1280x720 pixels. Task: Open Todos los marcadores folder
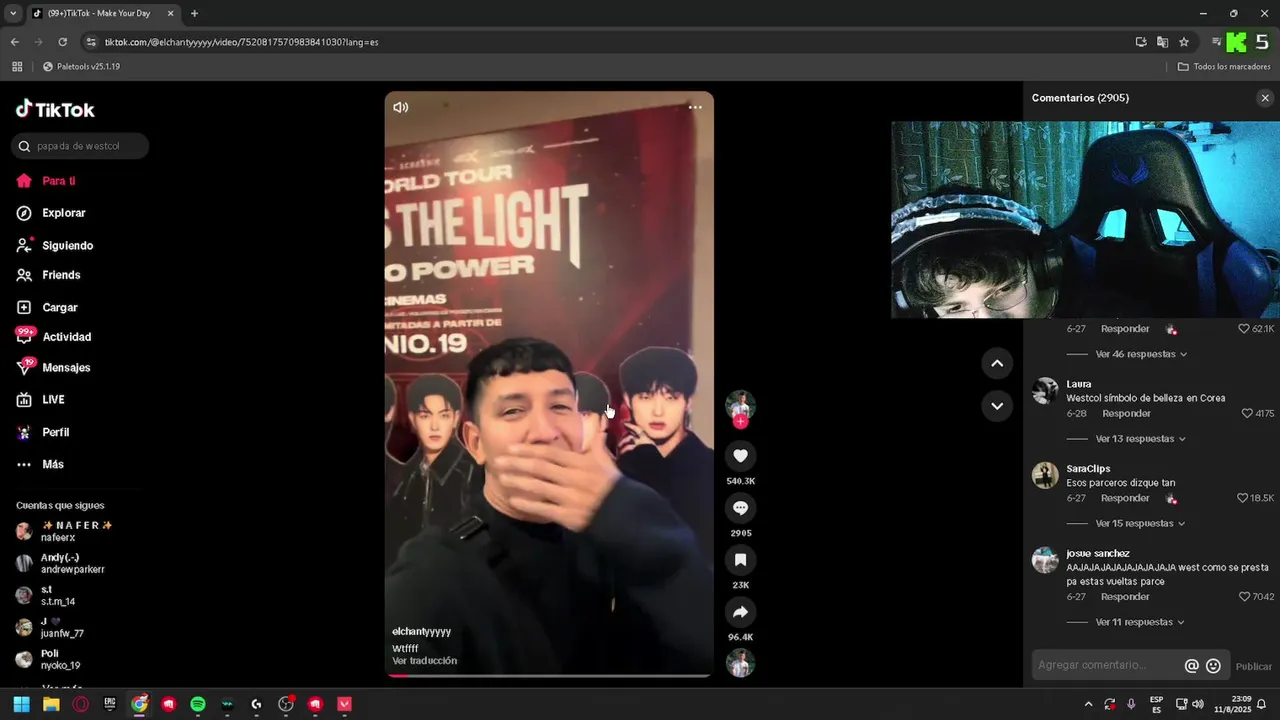point(1224,67)
